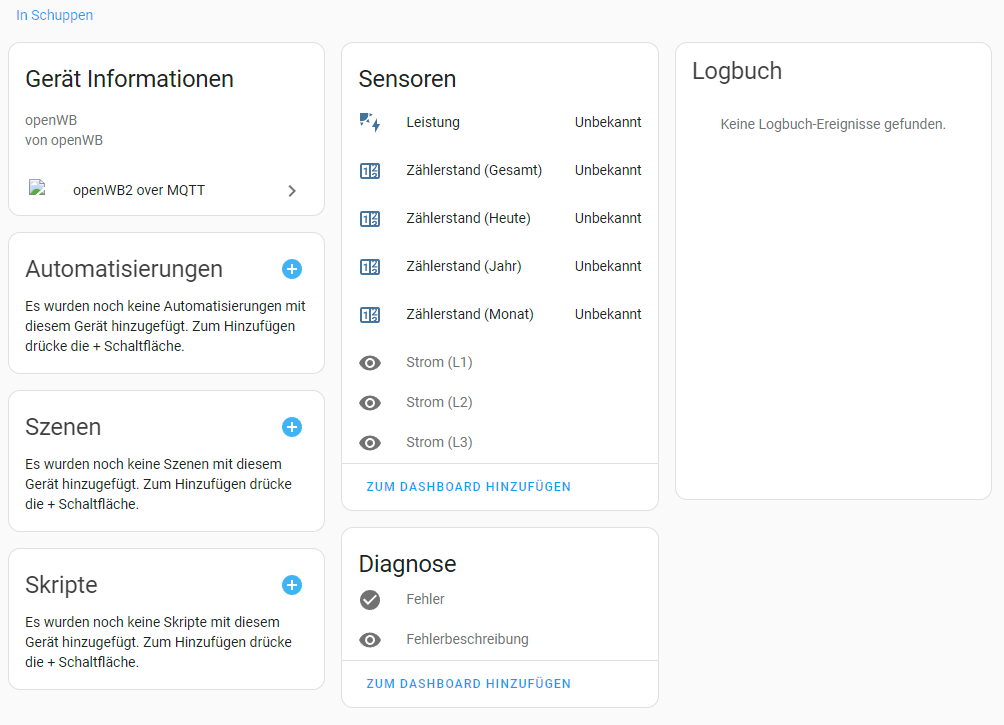The width and height of the screenshot is (1004, 725).
Task: Toggle visibility eye for Strom (L1)
Action: point(370,363)
